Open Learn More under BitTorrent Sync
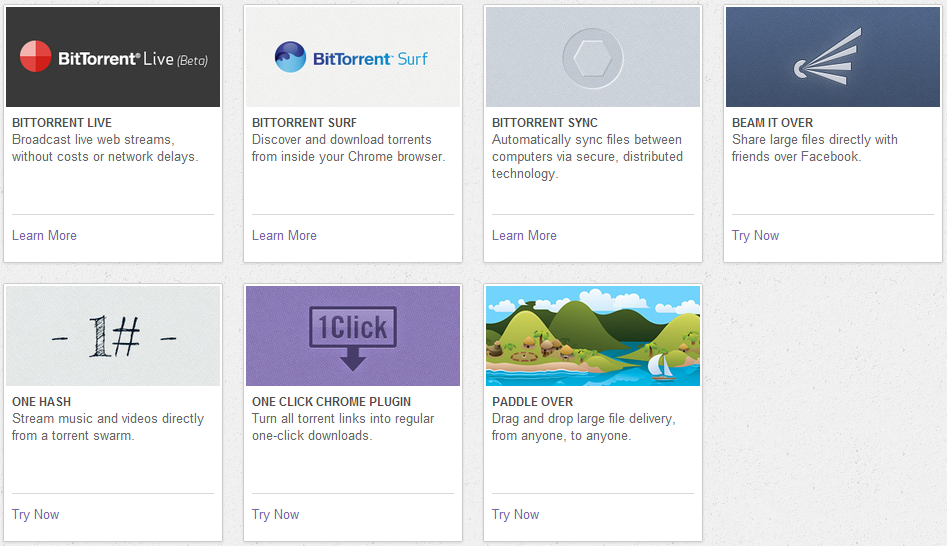Image resolution: width=947 pixels, height=546 pixels. coord(524,236)
